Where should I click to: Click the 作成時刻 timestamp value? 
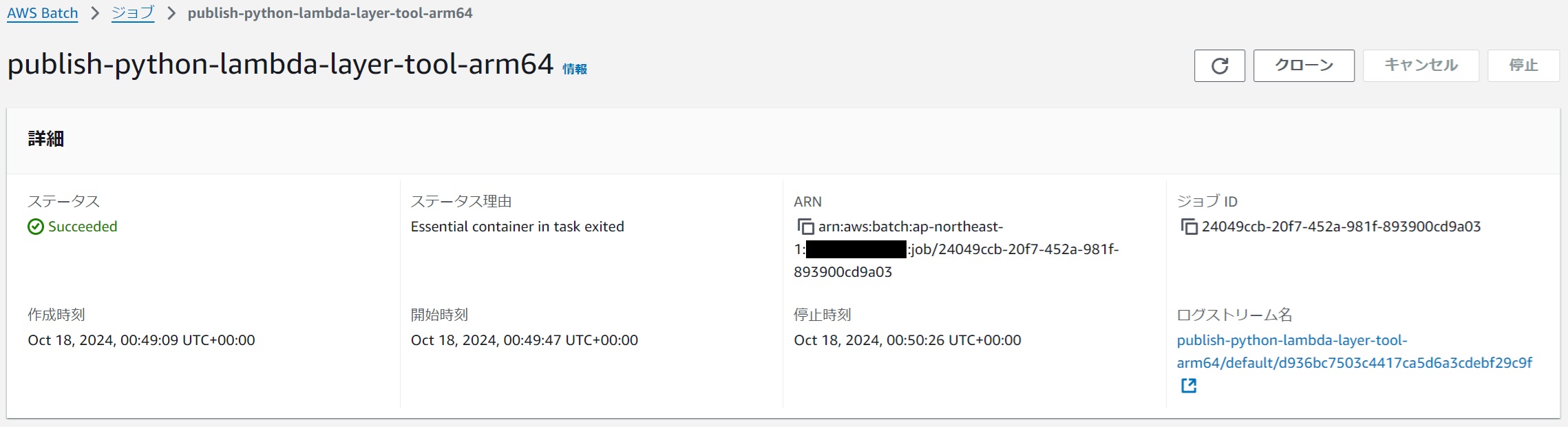click(141, 340)
